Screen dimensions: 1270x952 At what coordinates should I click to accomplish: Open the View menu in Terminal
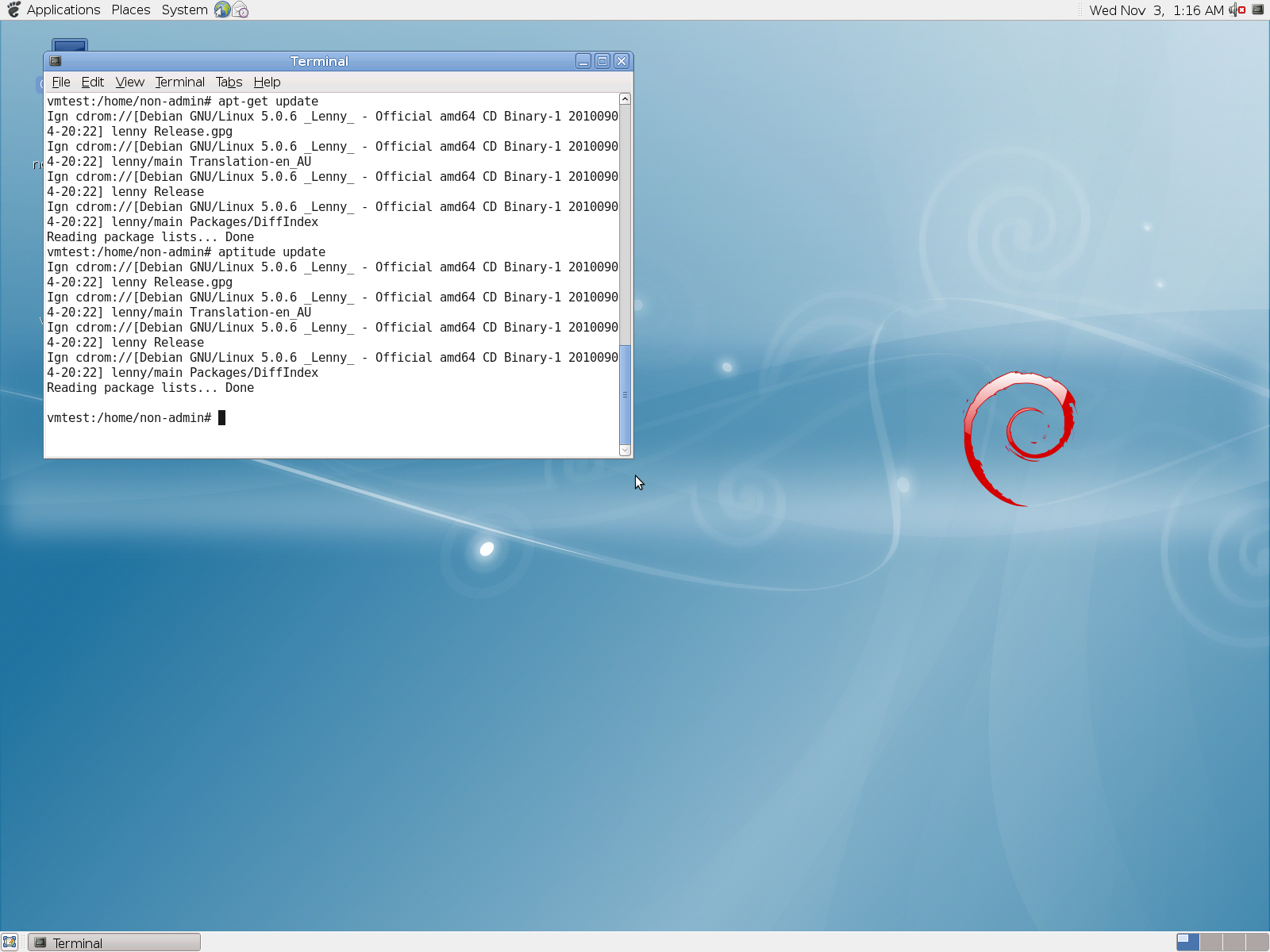tap(129, 82)
